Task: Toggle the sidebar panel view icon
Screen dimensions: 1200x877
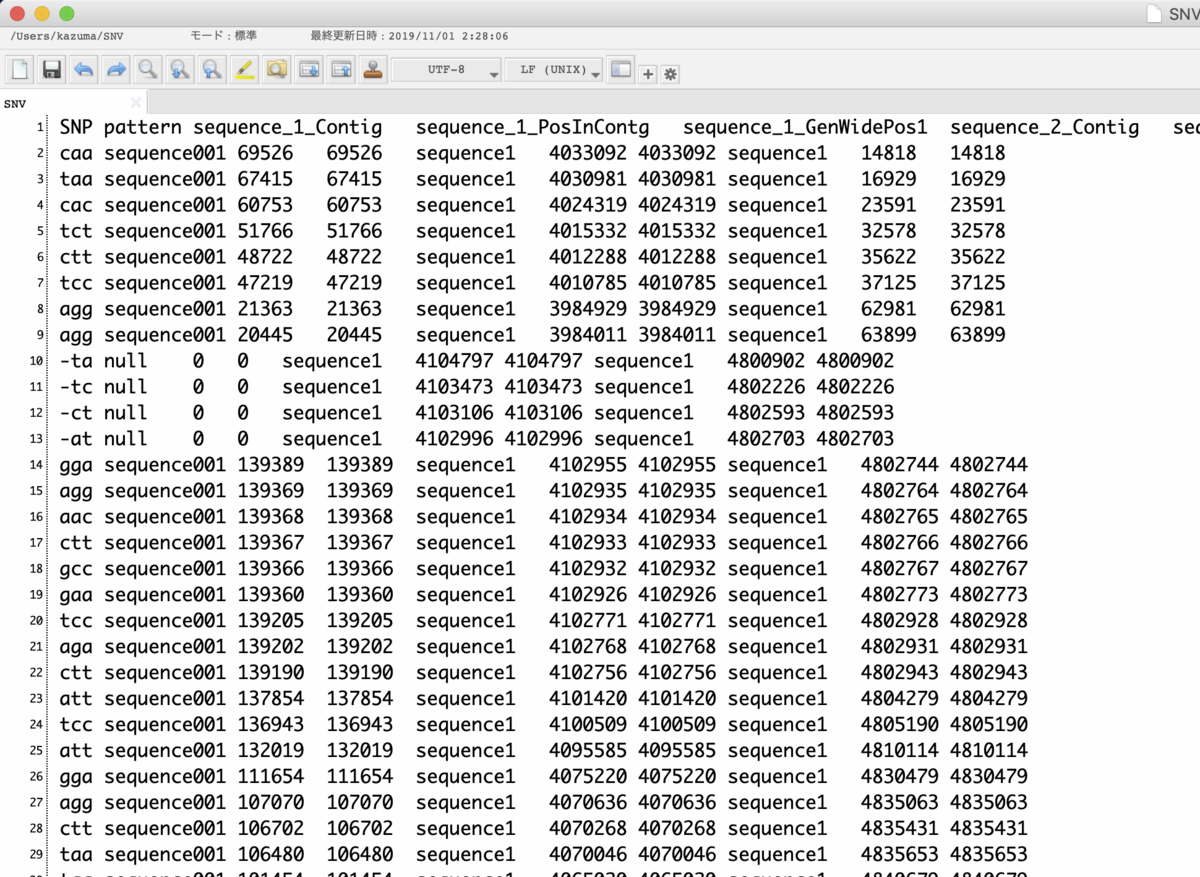Action: pos(621,70)
